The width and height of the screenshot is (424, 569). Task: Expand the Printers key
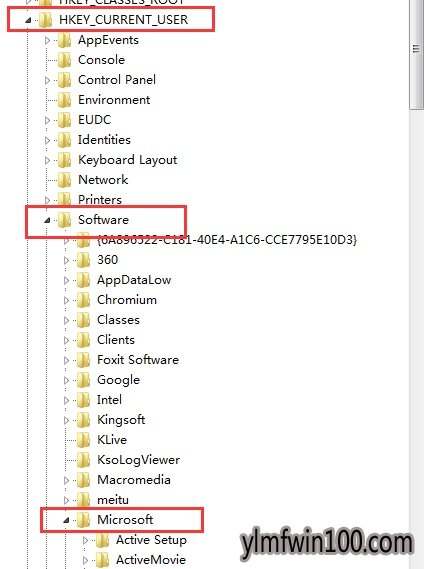tap(47, 200)
